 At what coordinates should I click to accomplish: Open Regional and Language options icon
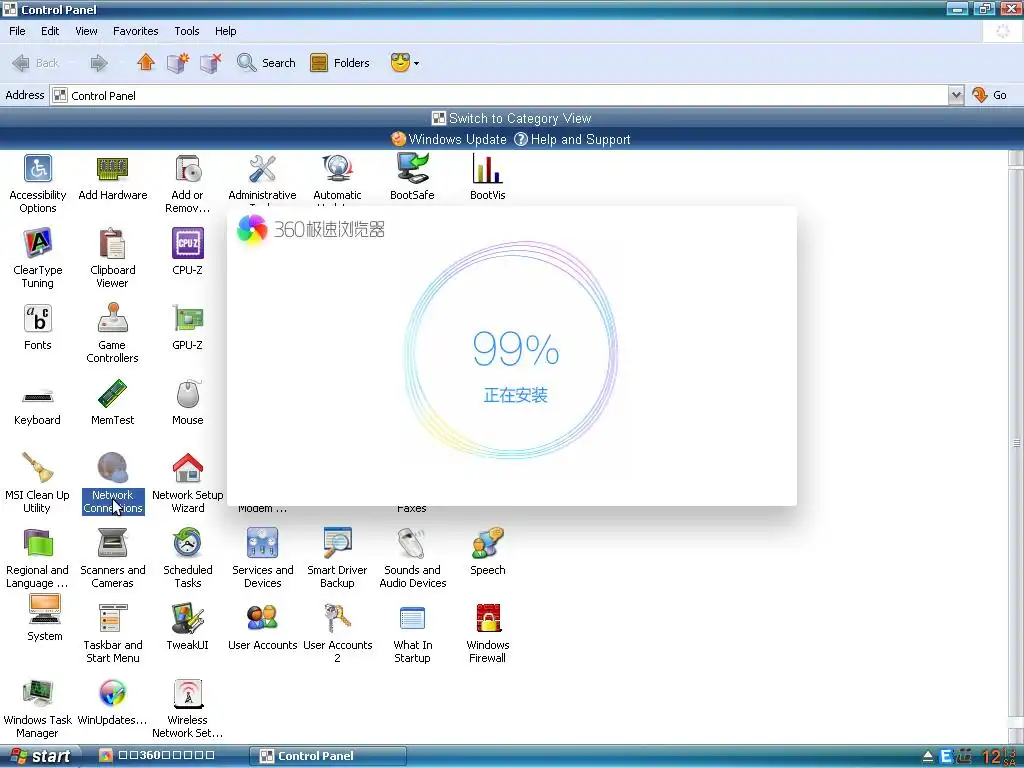(x=38, y=543)
